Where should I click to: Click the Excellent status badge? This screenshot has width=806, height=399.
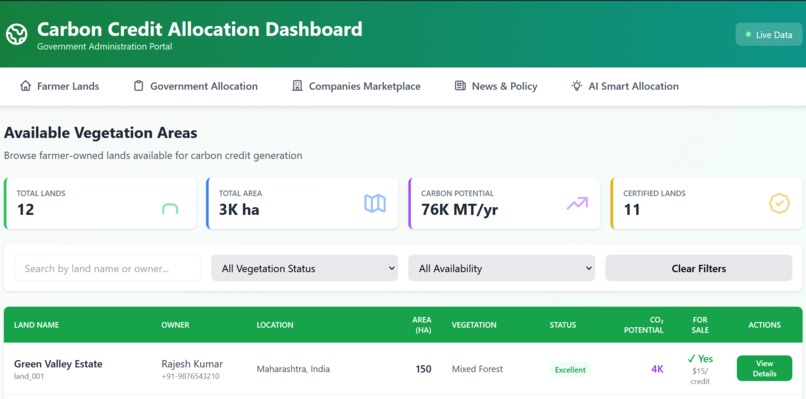coord(570,369)
